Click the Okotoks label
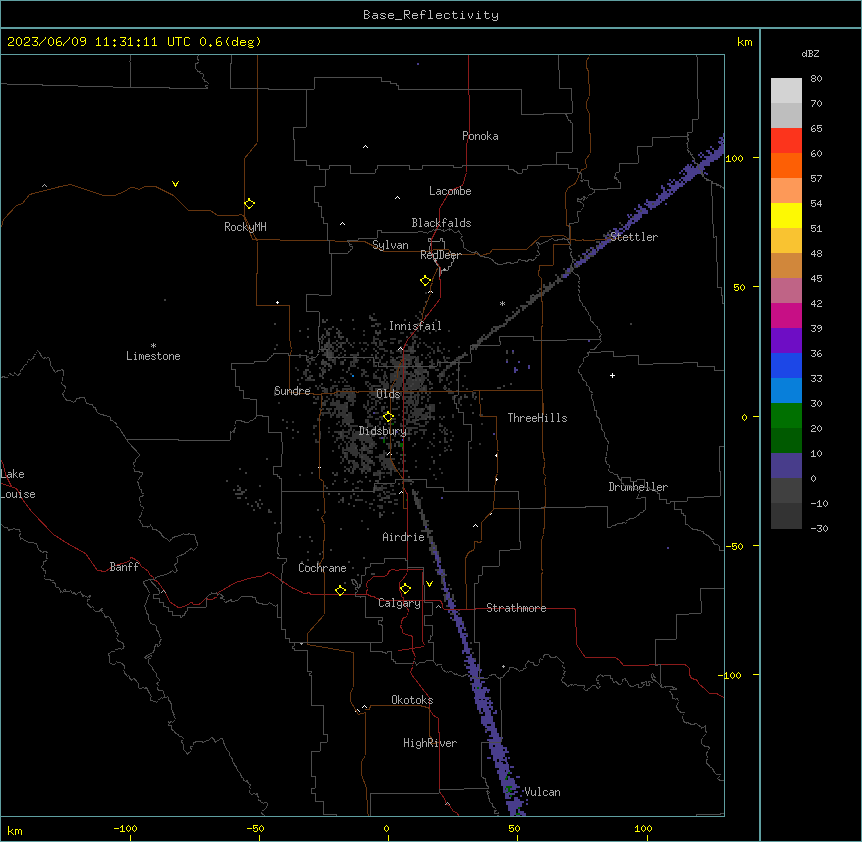 click(412, 700)
